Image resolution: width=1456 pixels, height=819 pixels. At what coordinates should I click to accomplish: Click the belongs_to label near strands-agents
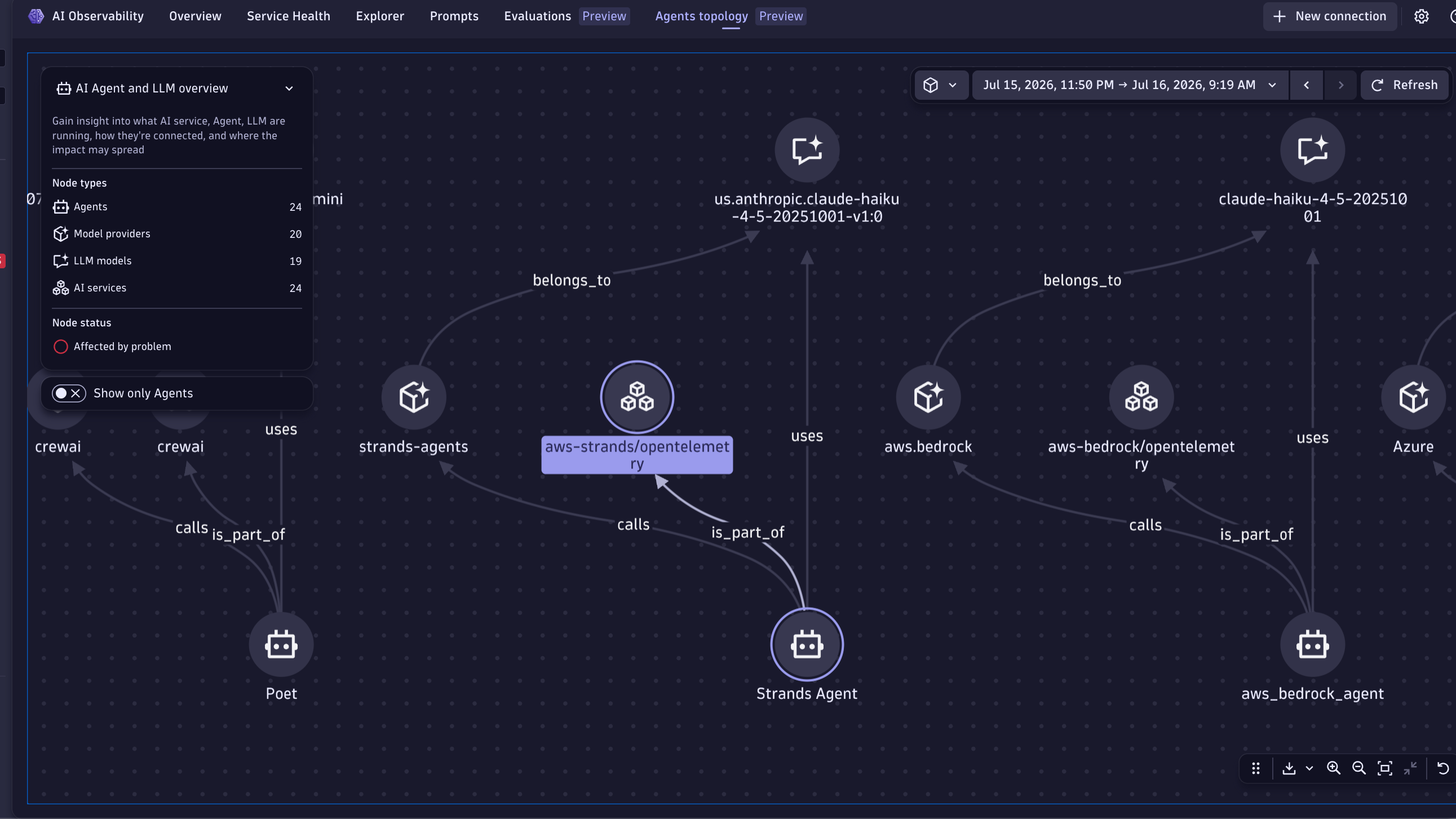pyautogui.click(x=572, y=280)
